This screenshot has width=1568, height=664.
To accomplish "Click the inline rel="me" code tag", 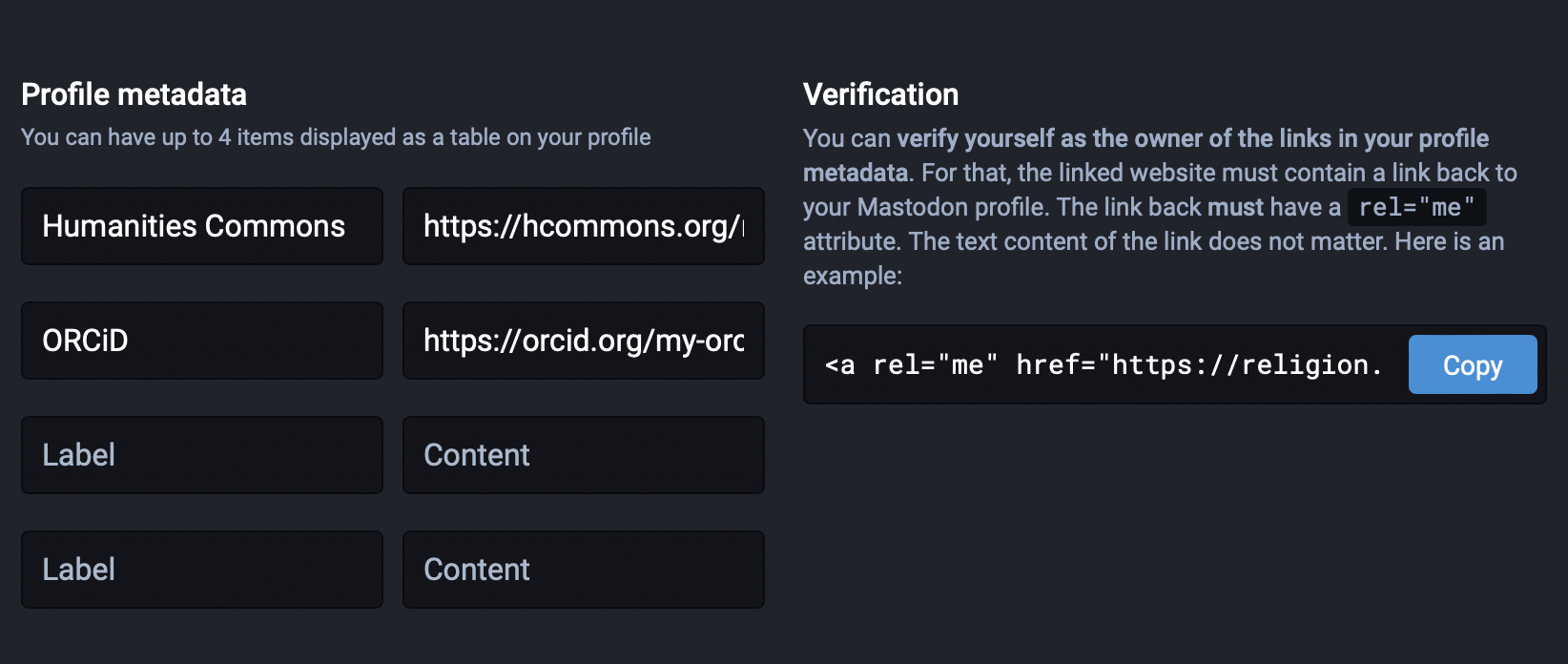I will [1416, 207].
